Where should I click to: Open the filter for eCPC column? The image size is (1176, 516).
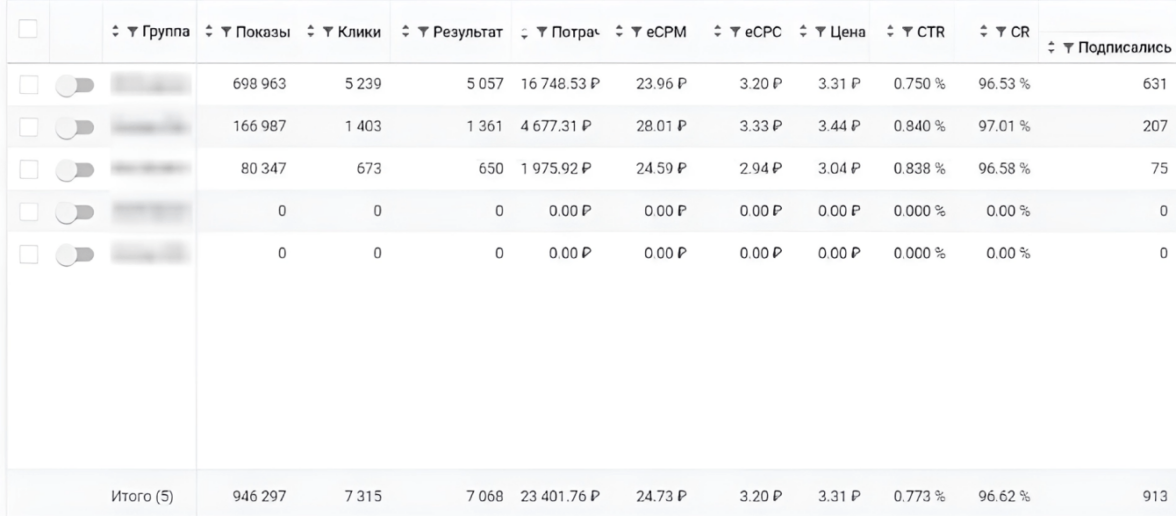point(738,32)
